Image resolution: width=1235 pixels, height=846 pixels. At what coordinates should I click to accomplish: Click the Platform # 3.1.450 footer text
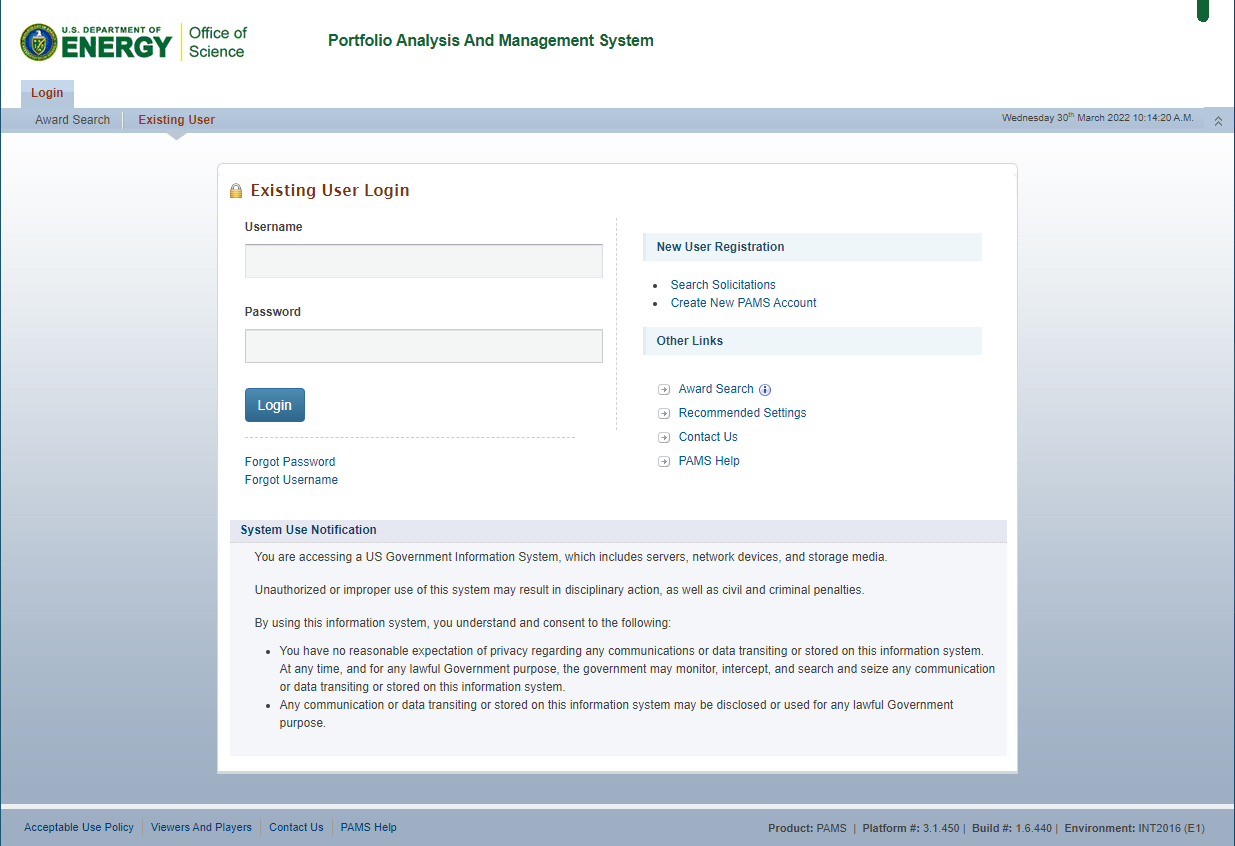point(911,828)
